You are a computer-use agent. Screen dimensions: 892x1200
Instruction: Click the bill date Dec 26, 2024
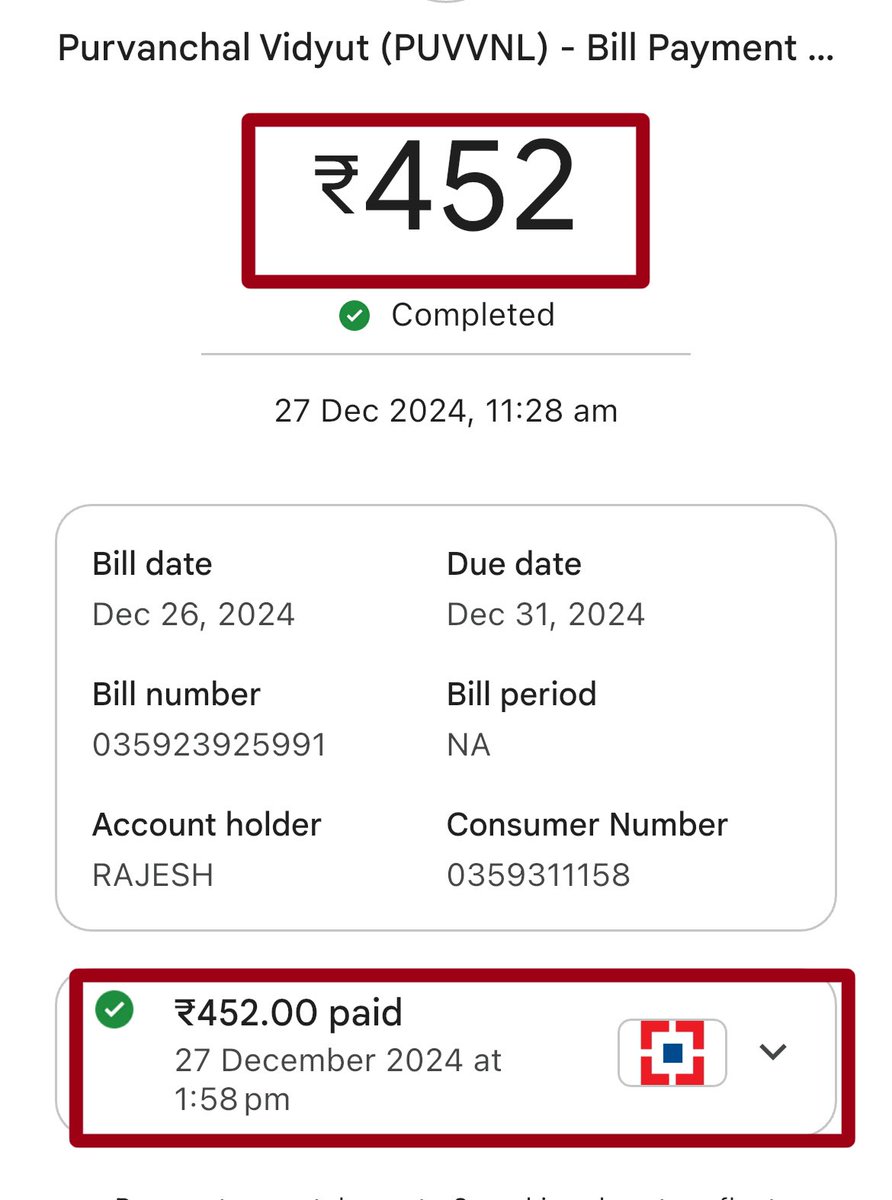tap(193, 614)
